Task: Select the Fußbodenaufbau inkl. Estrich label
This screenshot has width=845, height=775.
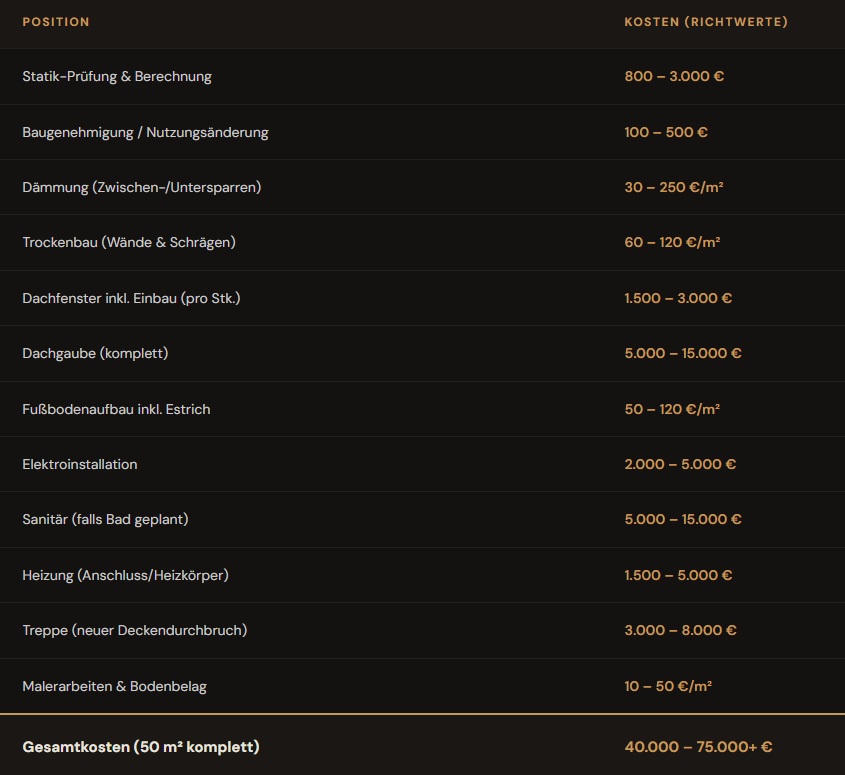Action: [116, 409]
